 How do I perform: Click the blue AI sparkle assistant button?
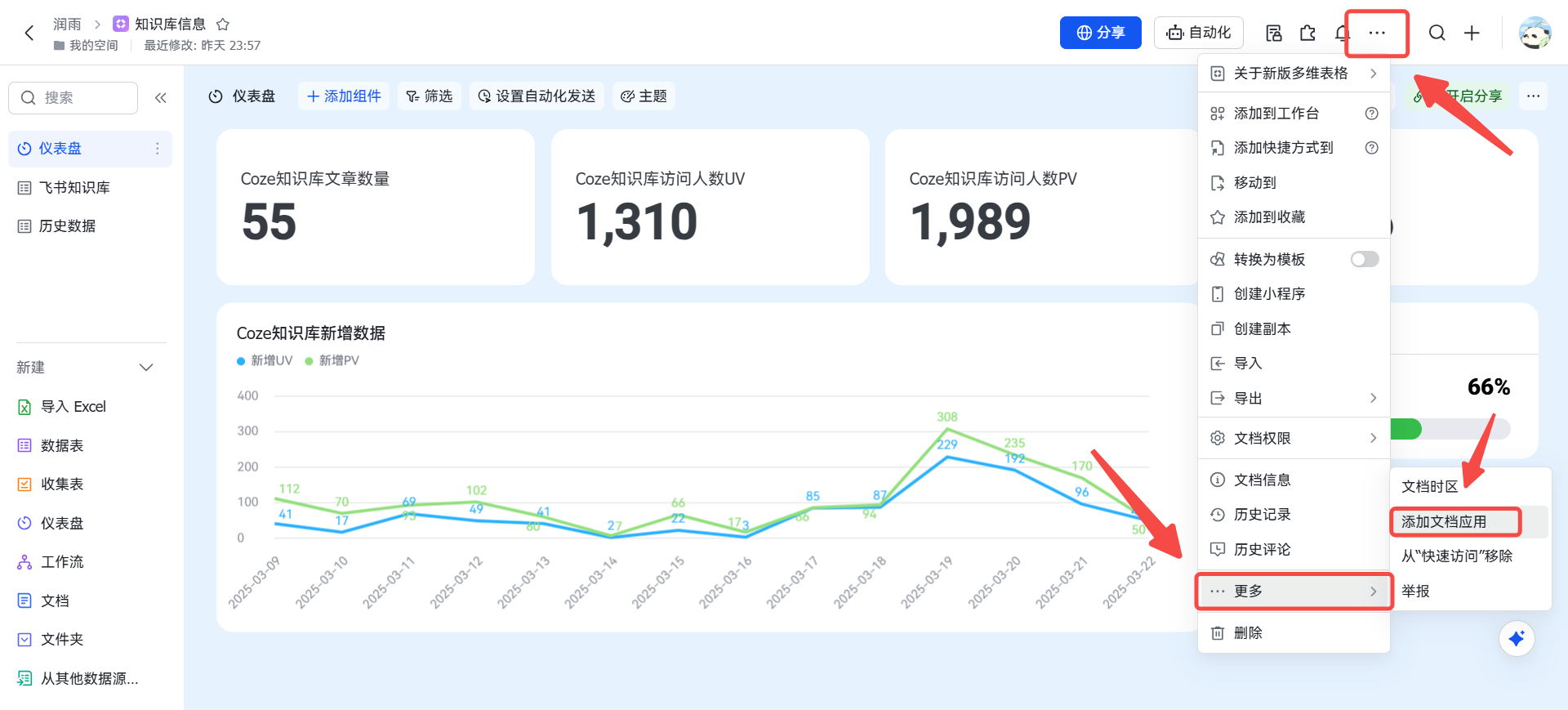click(x=1517, y=639)
